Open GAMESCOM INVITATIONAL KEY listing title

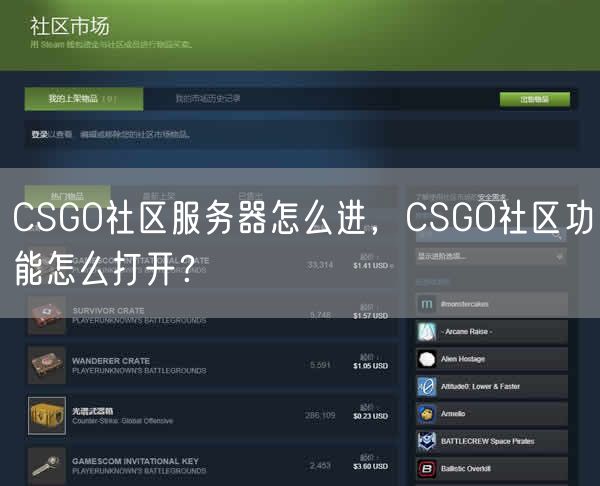135,461
